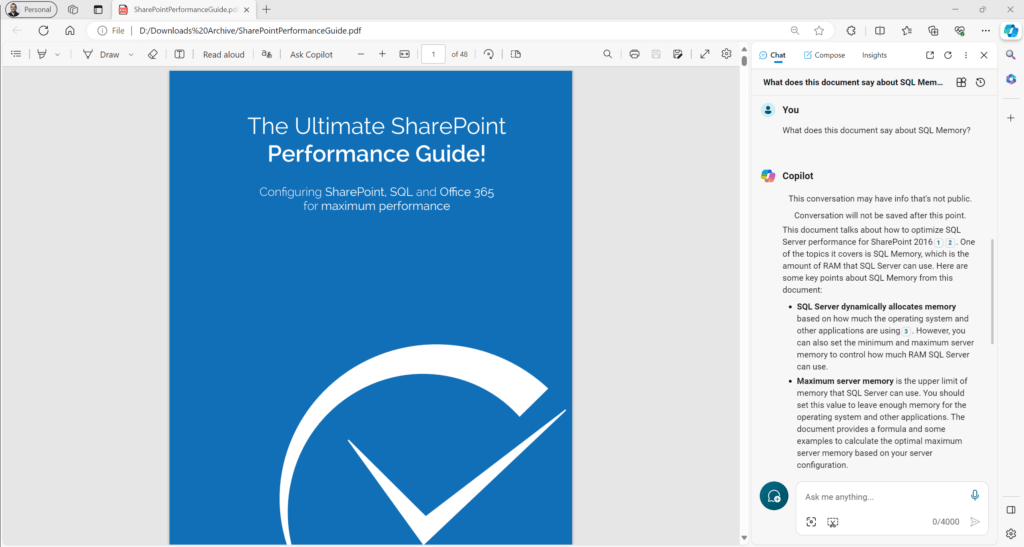Enter full screen PDF view
Screen dimensions: 1024x547
[705, 54]
